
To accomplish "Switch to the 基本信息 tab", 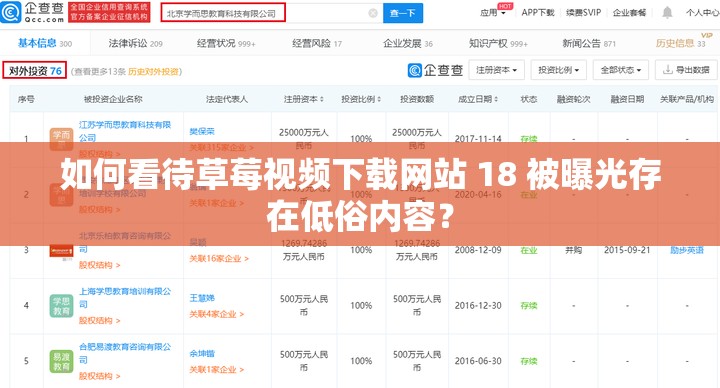I will click(45, 44).
